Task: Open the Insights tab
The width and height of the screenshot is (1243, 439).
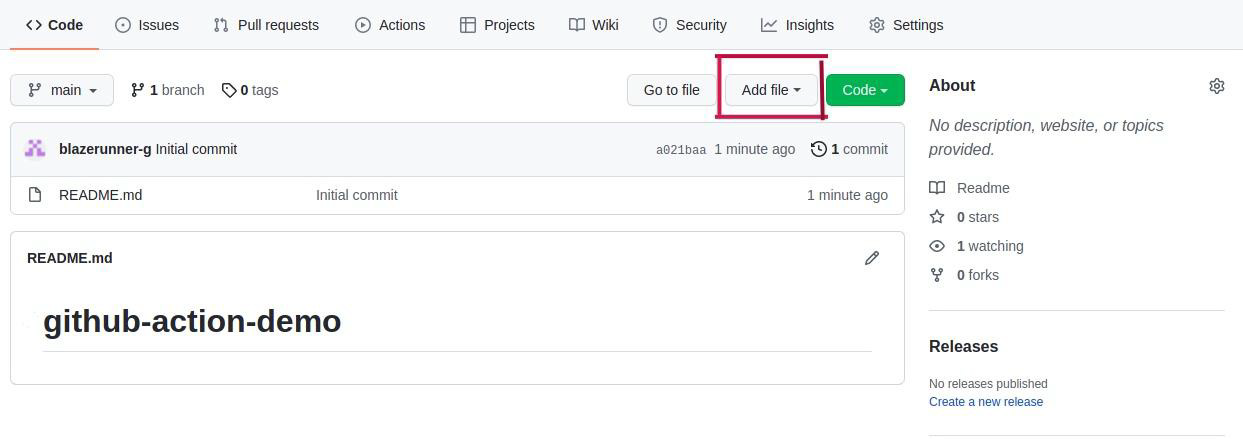Action: point(797,25)
